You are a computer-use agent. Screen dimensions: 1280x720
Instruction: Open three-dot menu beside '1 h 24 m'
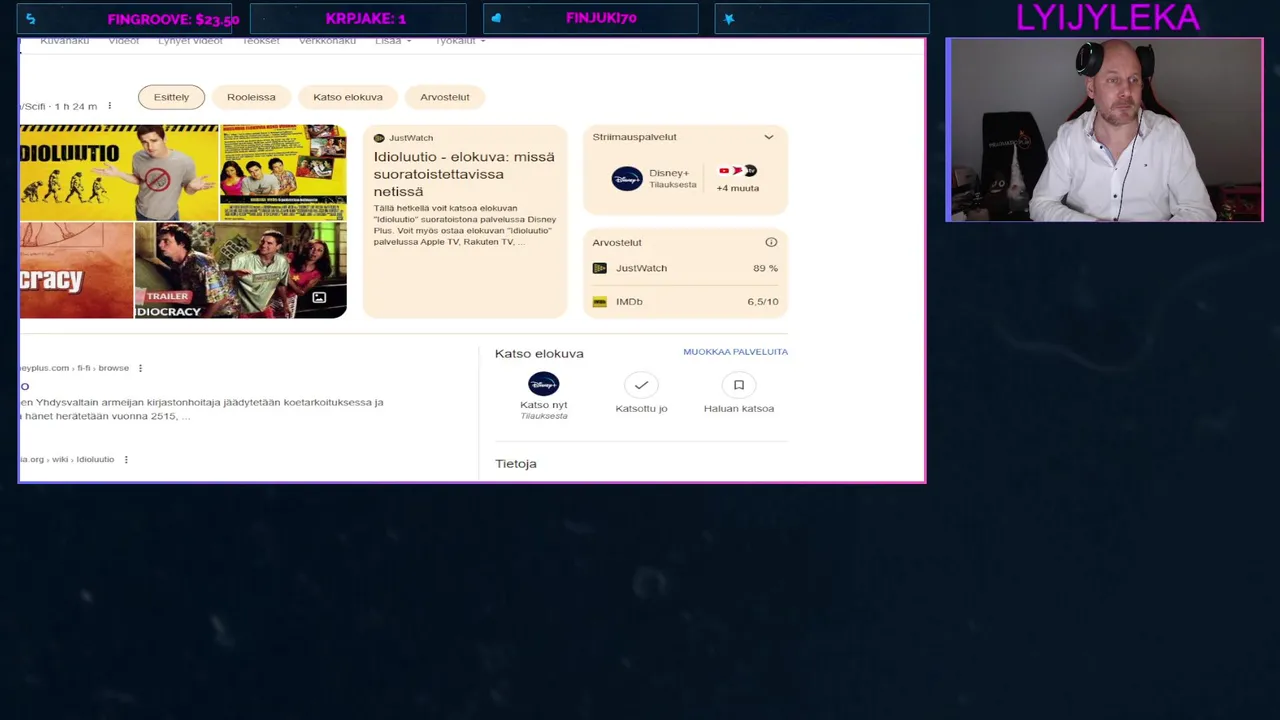110,106
